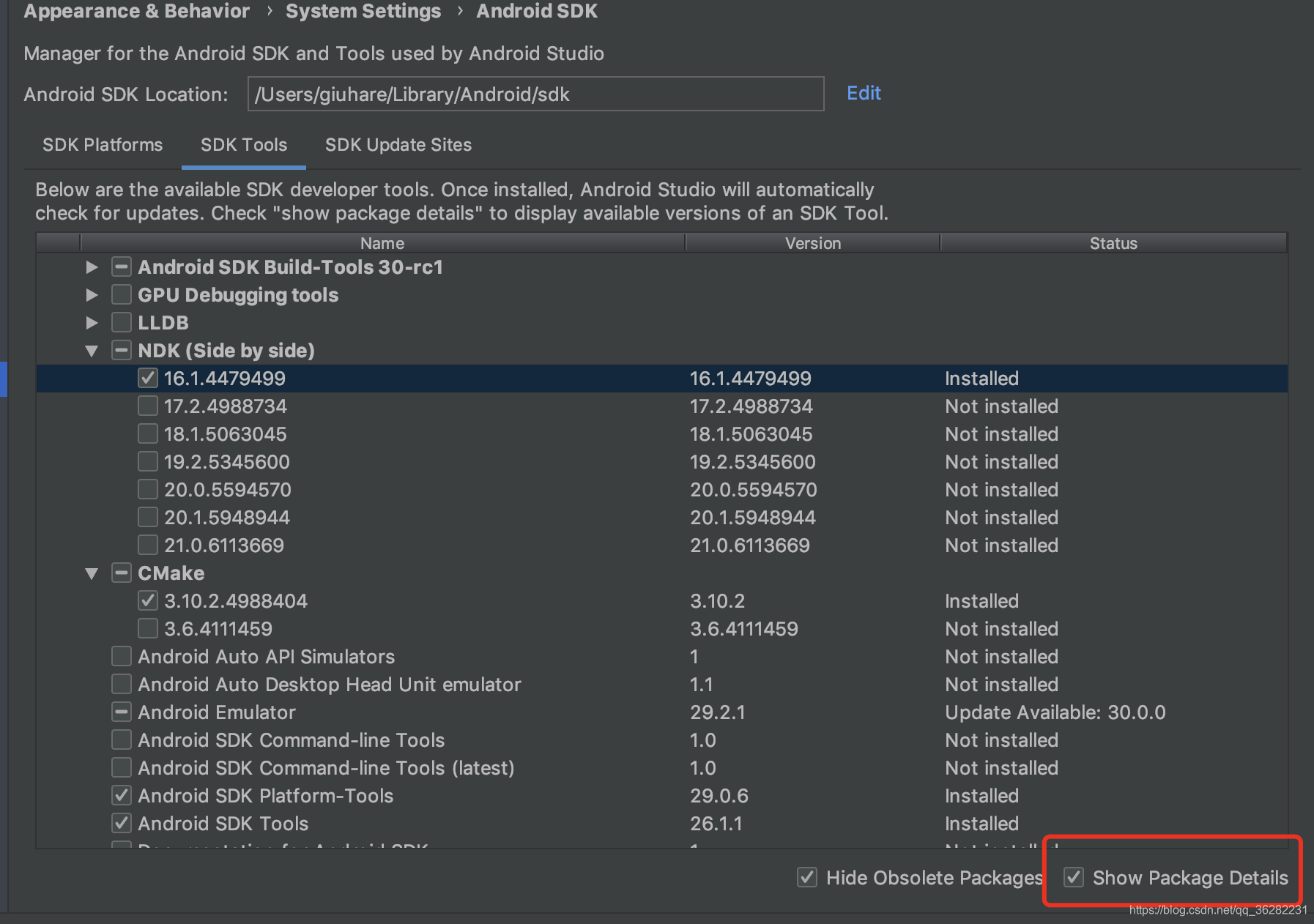Collapse the NDK (Side by side) group
This screenshot has width=1314, height=924.
coord(92,351)
